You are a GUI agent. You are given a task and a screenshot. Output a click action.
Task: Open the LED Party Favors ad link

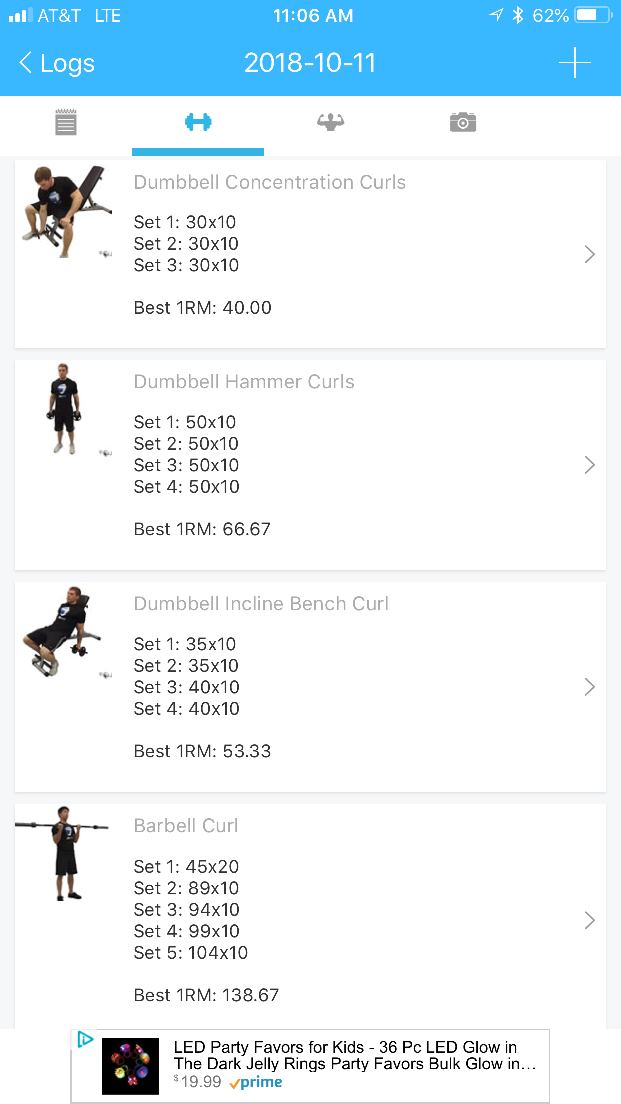coord(354,1056)
